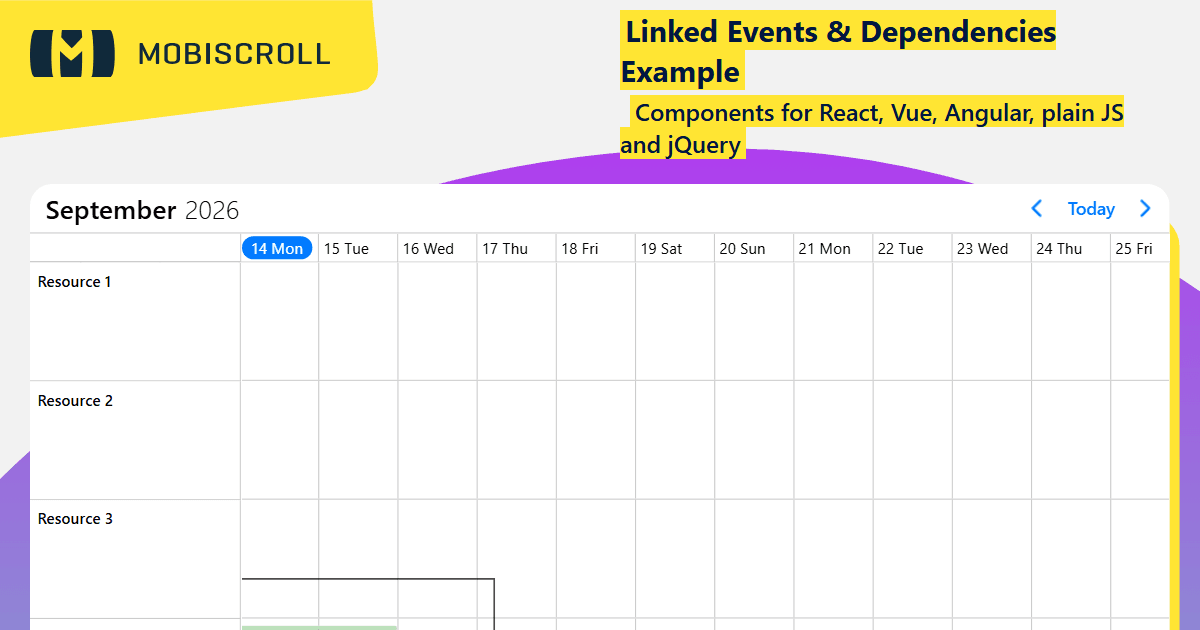Select the 24 Thu day header

pyautogui.click(x=1059, y=249)
